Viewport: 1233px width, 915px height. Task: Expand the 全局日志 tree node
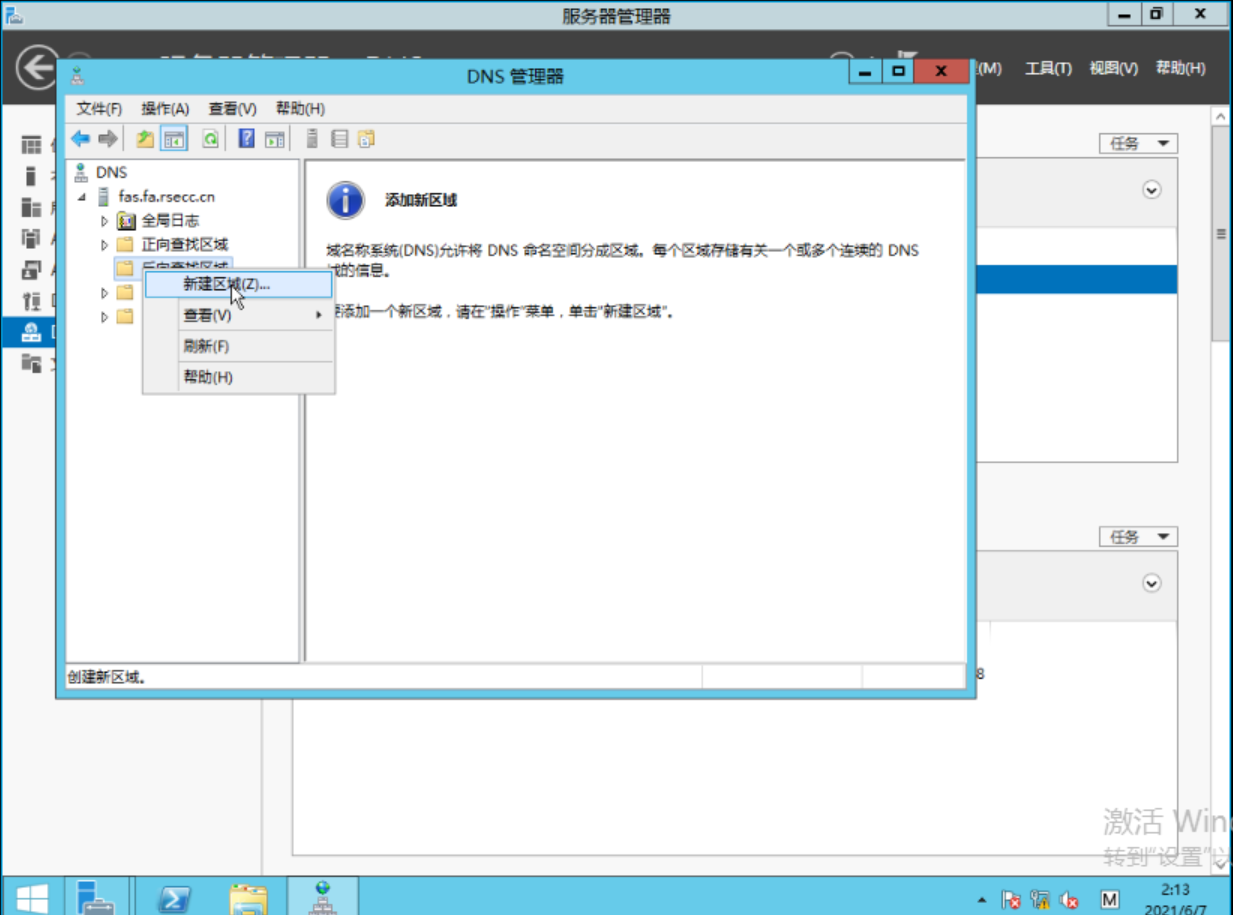(103, 220)
